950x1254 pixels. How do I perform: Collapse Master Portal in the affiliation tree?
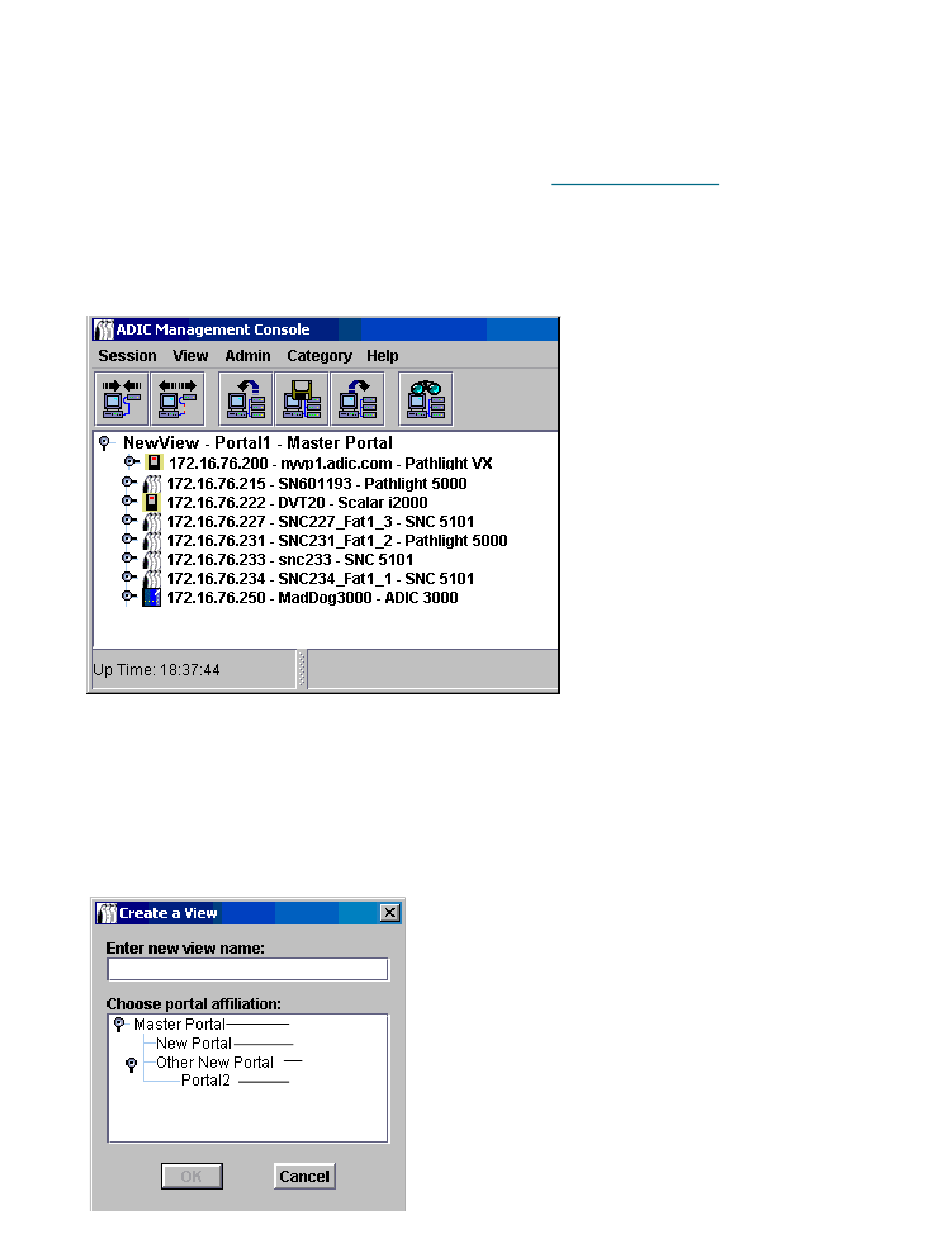coord(120,1025)
